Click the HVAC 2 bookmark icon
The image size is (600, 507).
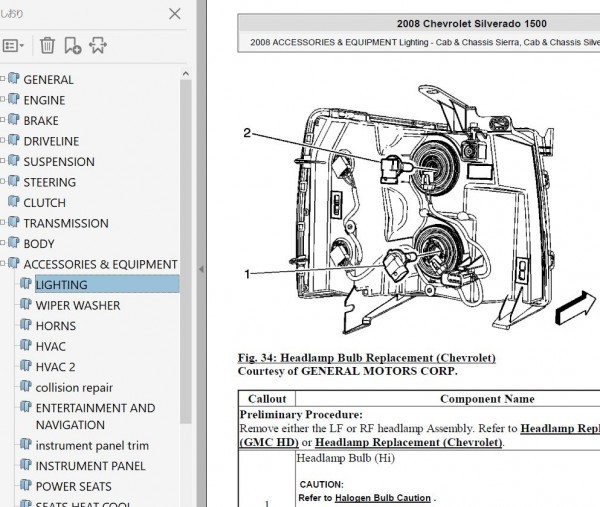26,366
